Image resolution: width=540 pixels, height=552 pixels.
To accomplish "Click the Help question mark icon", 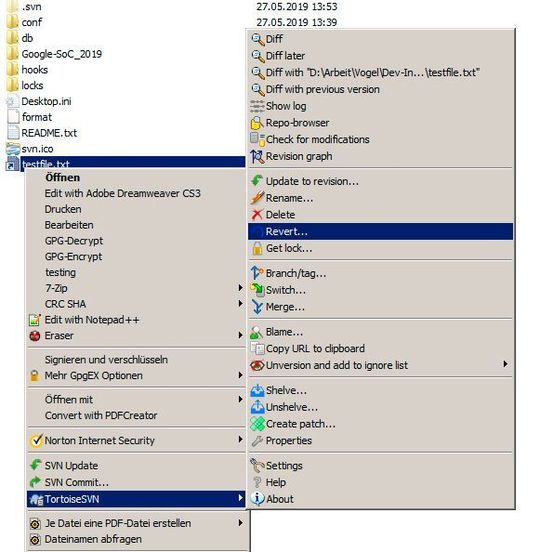I will click(257, 482).
